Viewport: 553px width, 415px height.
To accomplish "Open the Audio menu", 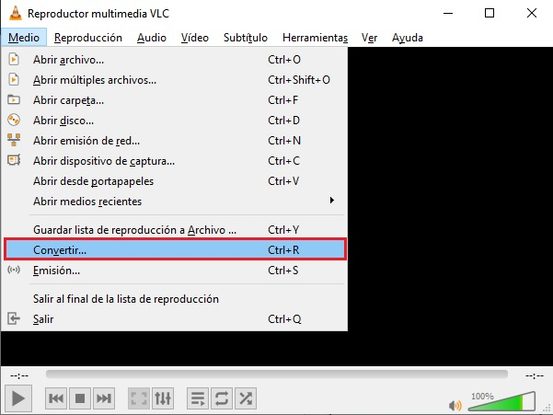I will (x=152, y=37).
